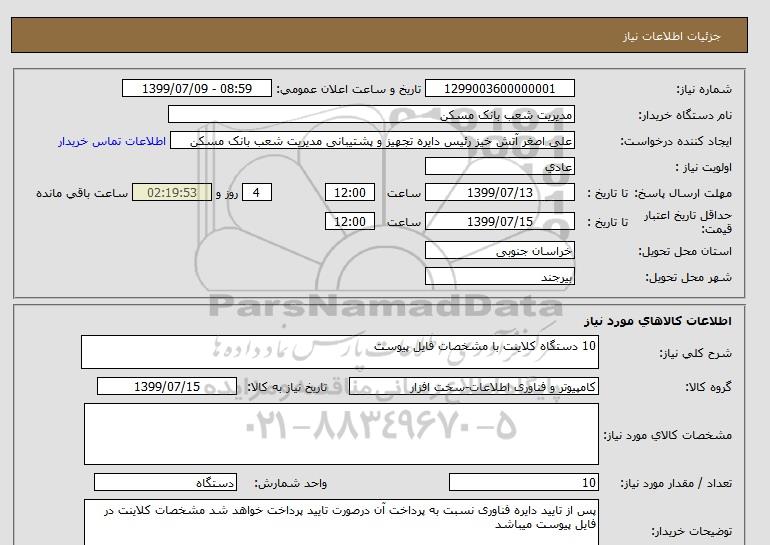Click the label 'حداقل تاریخ اعتبار قیمت'
Viewport: 770px width, 545px height.
click(688, 222)
